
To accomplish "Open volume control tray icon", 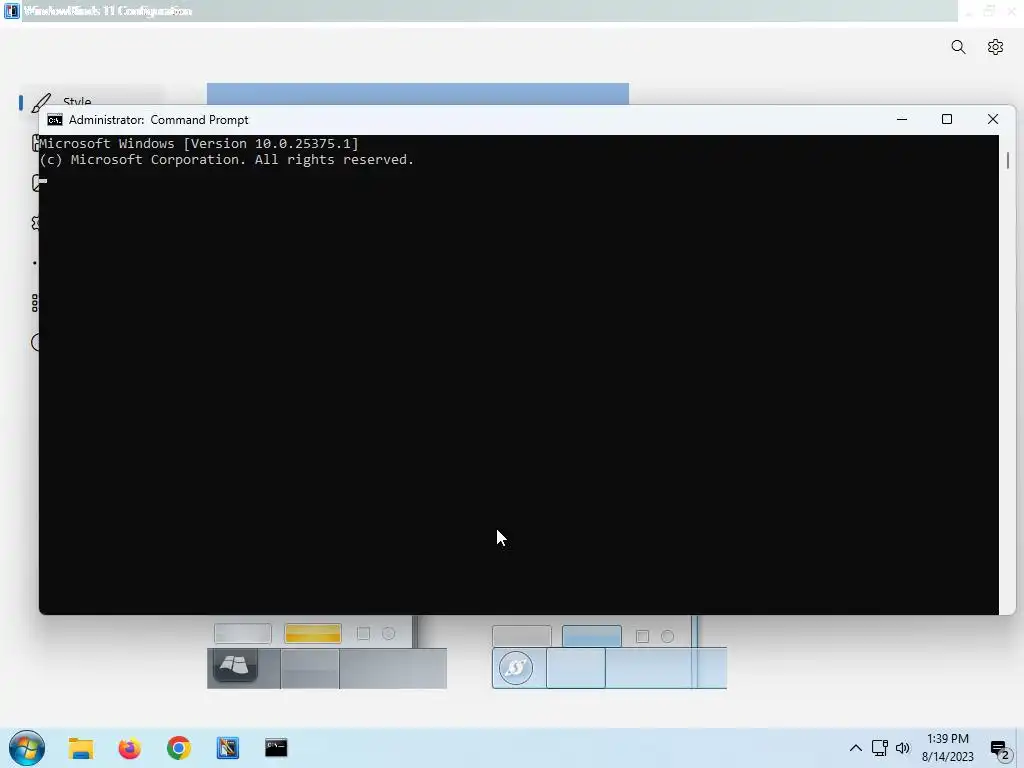I will [903, 748].
